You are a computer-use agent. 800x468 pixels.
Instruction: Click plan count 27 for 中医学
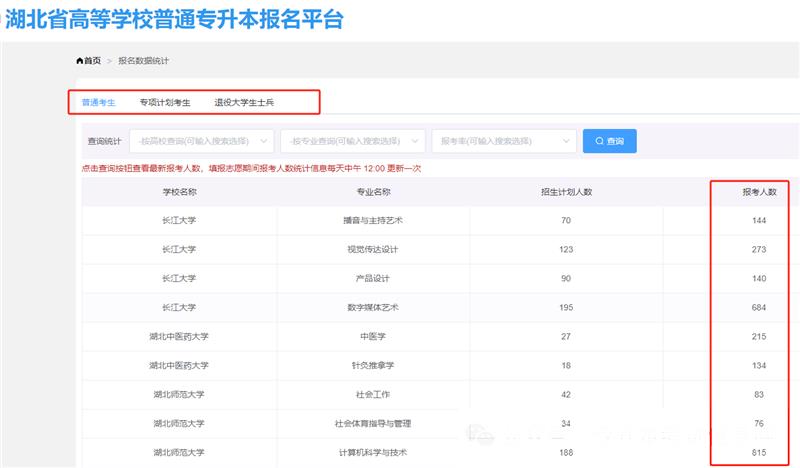click(566, 337)
